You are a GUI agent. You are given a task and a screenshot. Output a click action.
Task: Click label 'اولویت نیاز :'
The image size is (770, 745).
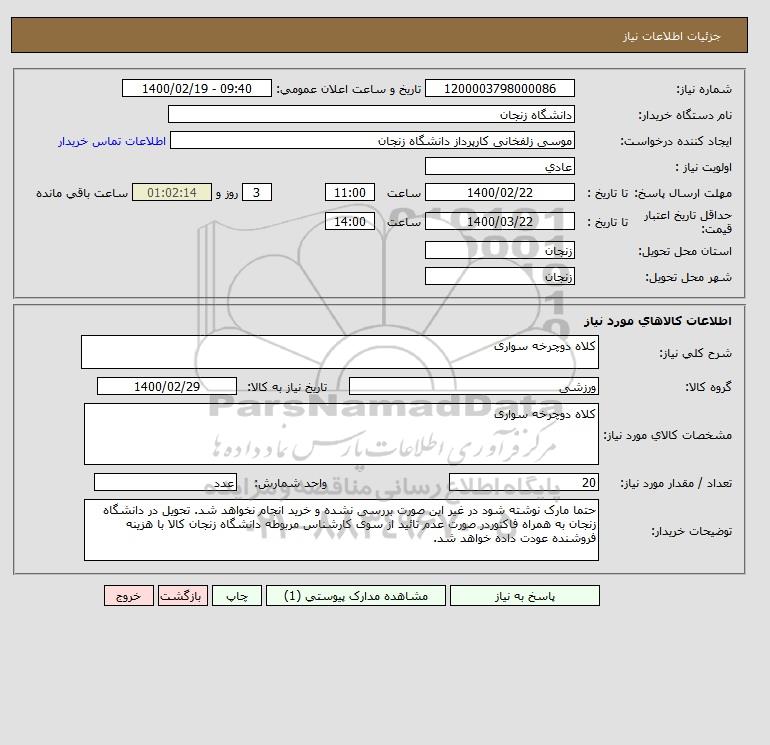tap(704, 167)
